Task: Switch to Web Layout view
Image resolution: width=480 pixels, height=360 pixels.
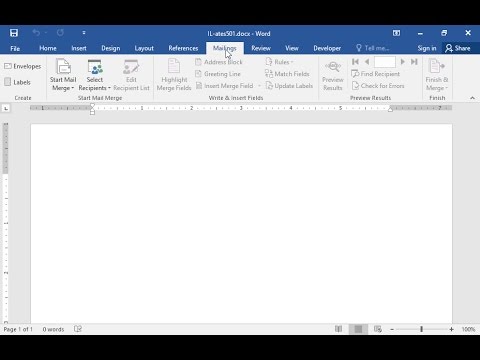Action: click(378, 329)
